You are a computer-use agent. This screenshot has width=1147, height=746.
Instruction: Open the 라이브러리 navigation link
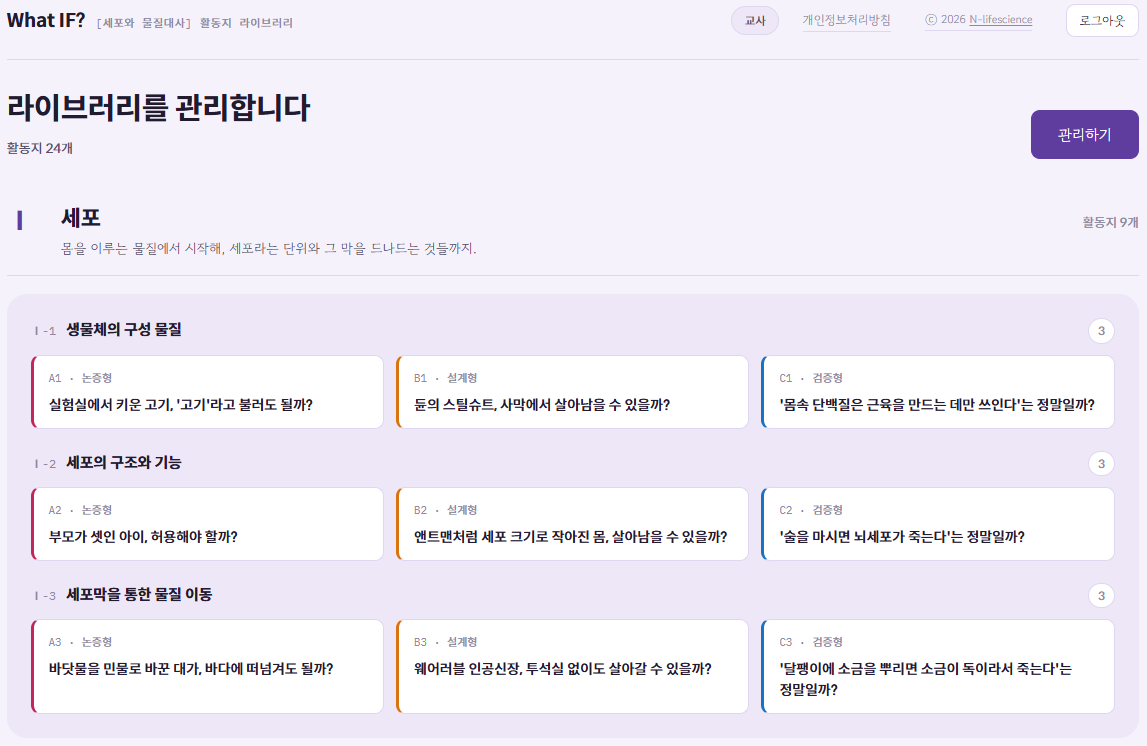[266, 23]
